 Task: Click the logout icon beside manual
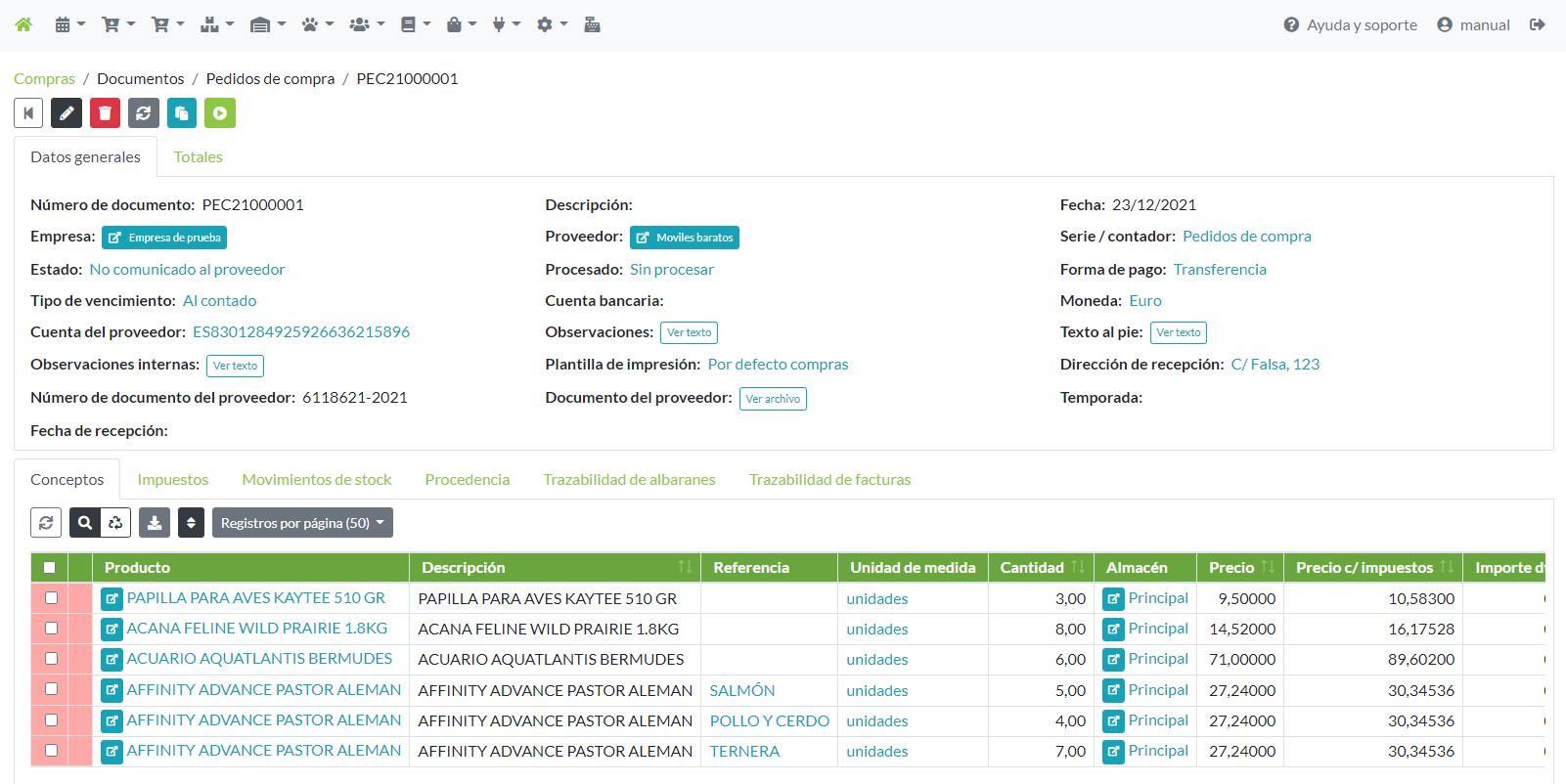pyautogui.click(x=1537, y=24)
